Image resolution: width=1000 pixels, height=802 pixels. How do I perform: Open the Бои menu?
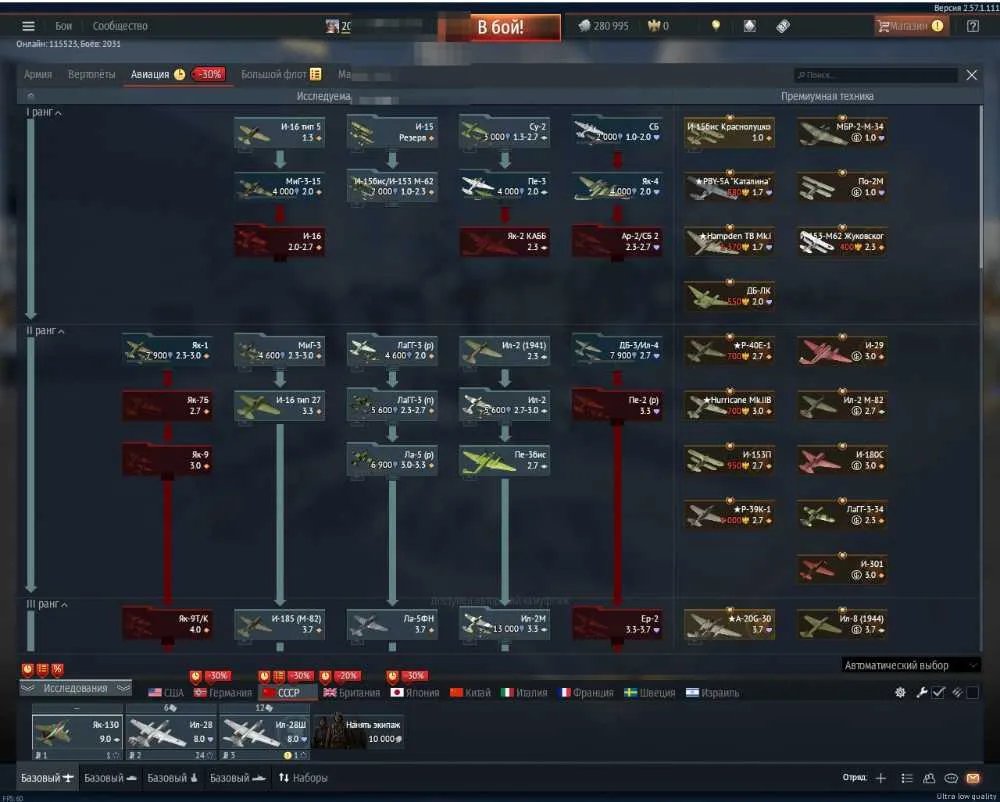click(63, 26)
